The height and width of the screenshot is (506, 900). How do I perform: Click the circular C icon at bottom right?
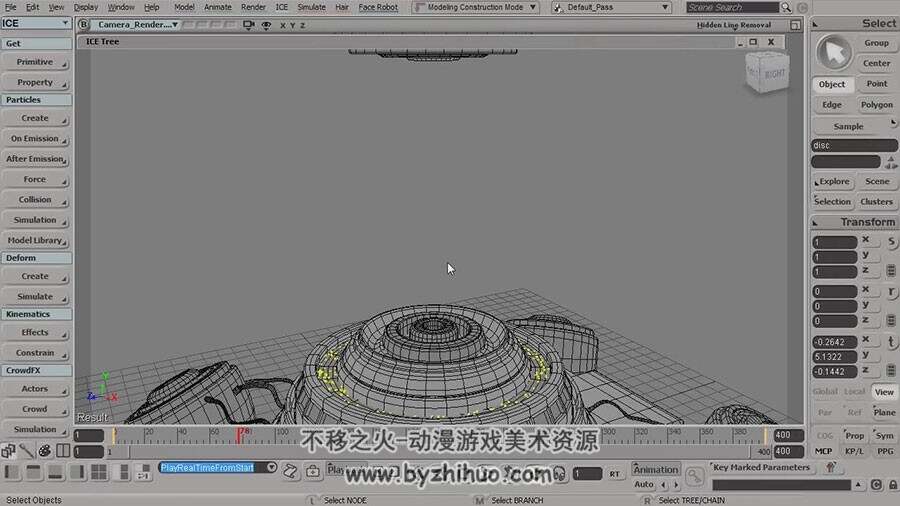click(876, 485)
